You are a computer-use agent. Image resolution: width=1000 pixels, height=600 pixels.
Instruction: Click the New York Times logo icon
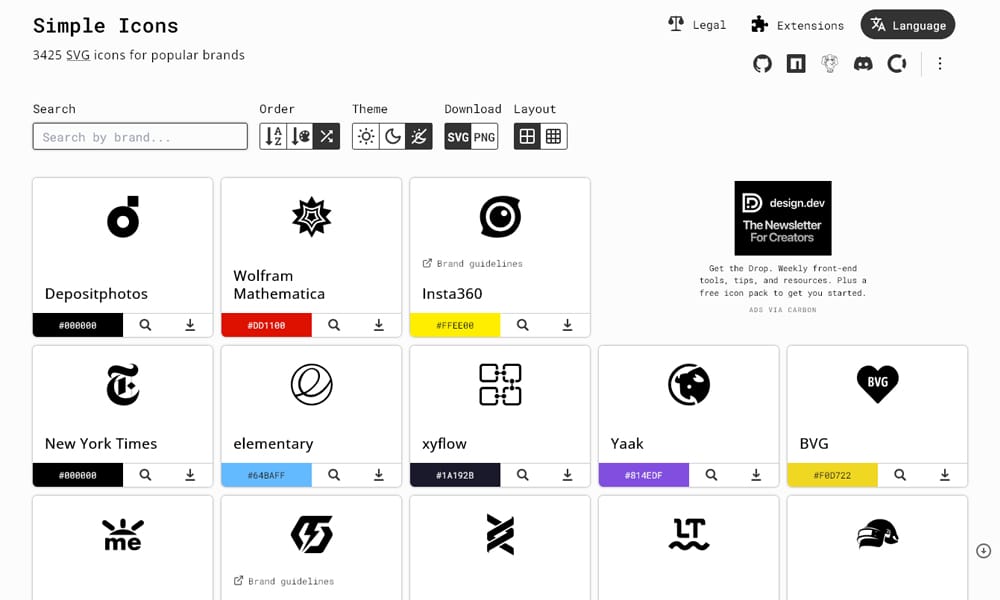[122, 384]
